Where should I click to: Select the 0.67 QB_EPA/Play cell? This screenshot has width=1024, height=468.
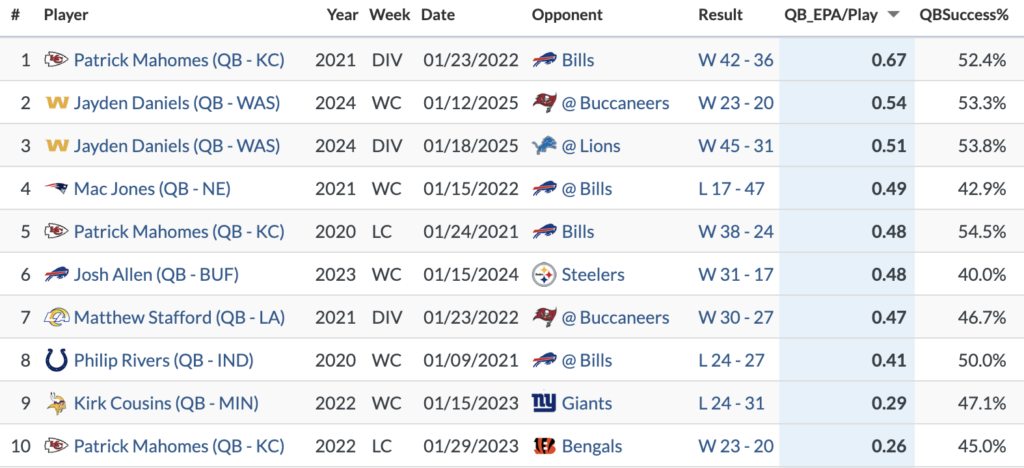pyautogui.click(x=847, y=61)
